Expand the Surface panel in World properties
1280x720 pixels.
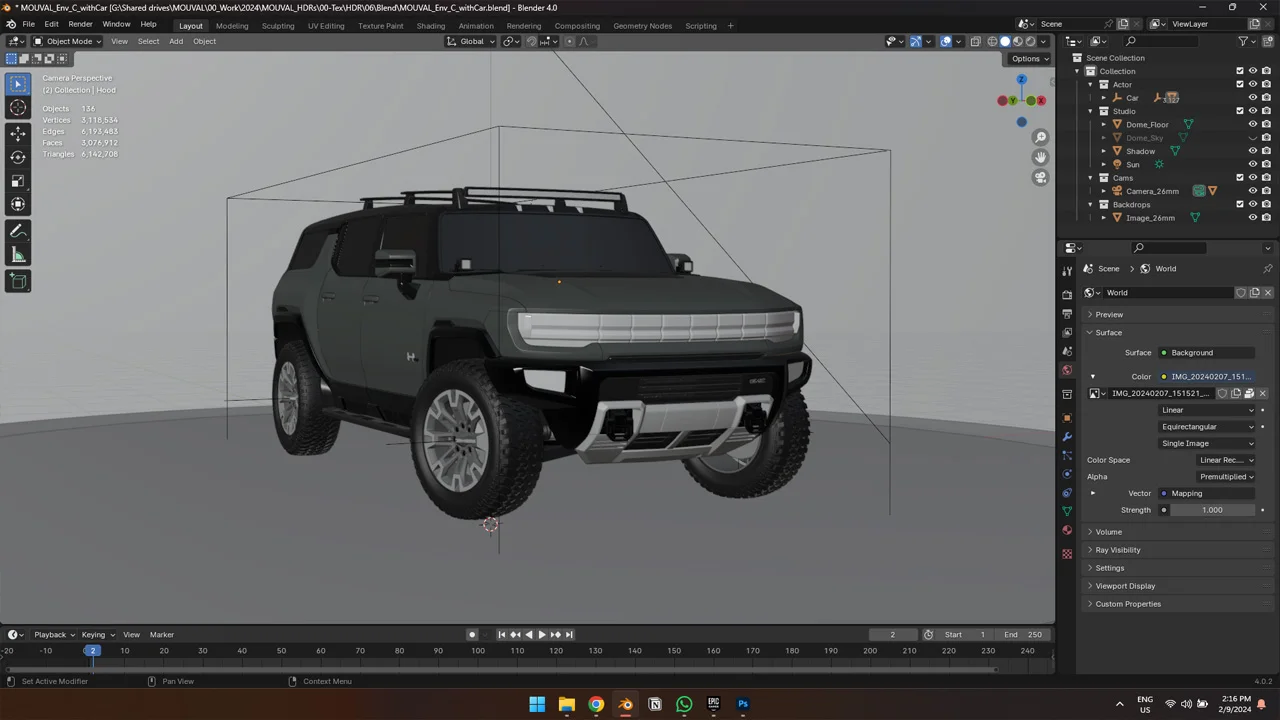1108,332
